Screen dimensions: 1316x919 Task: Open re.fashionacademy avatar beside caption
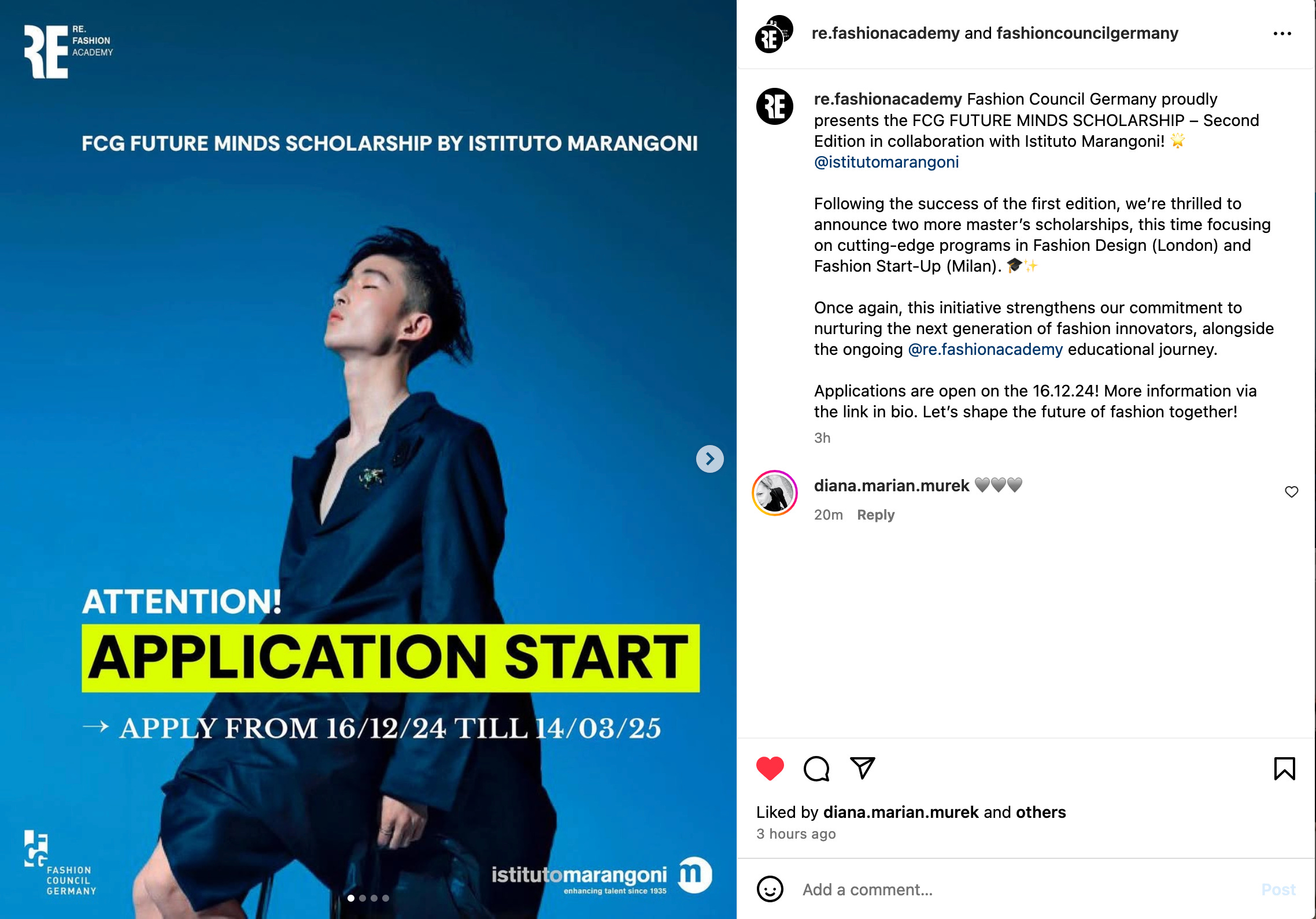click(775, 106)
